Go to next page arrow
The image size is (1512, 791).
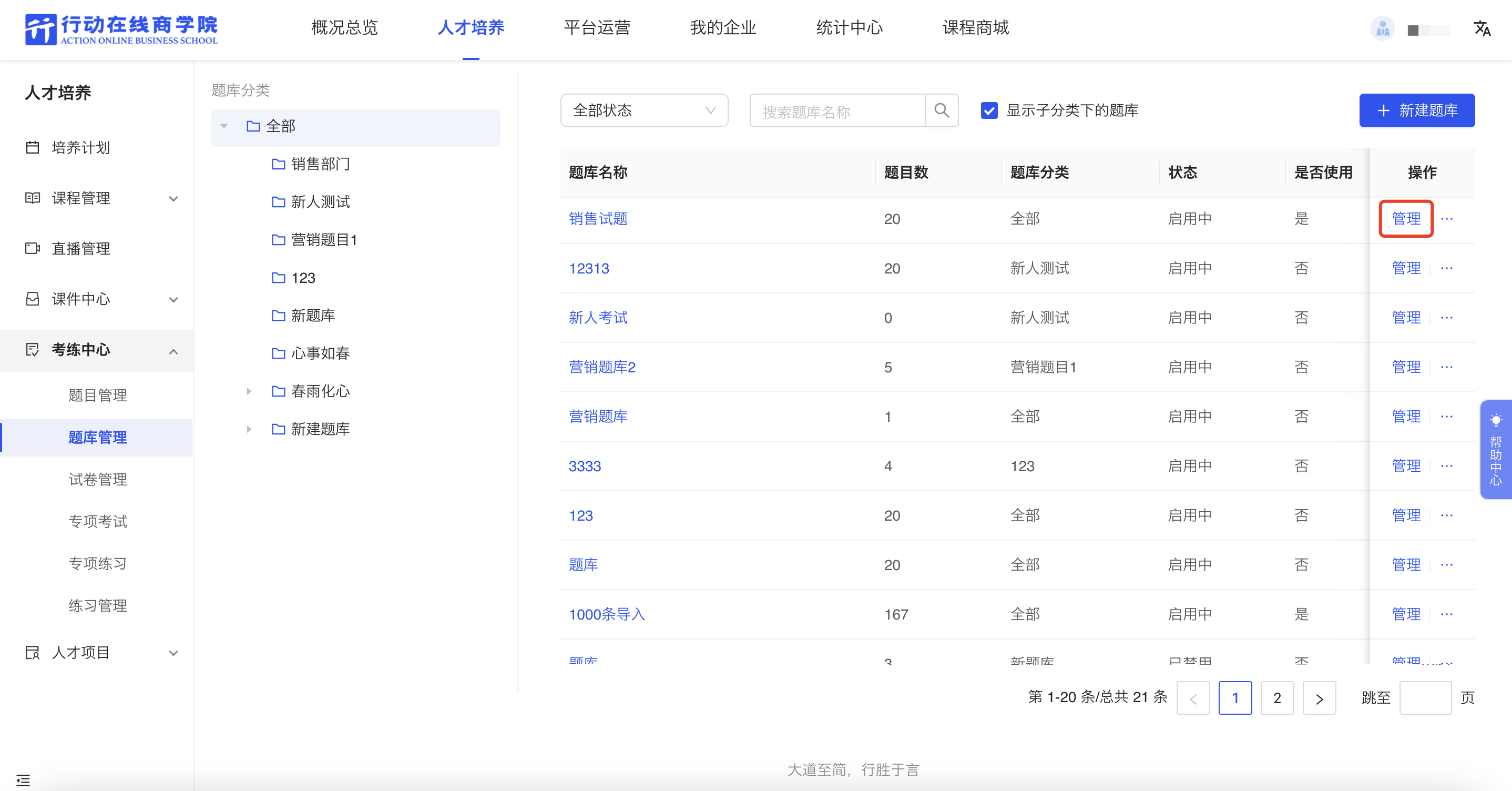click(1319, 698)
